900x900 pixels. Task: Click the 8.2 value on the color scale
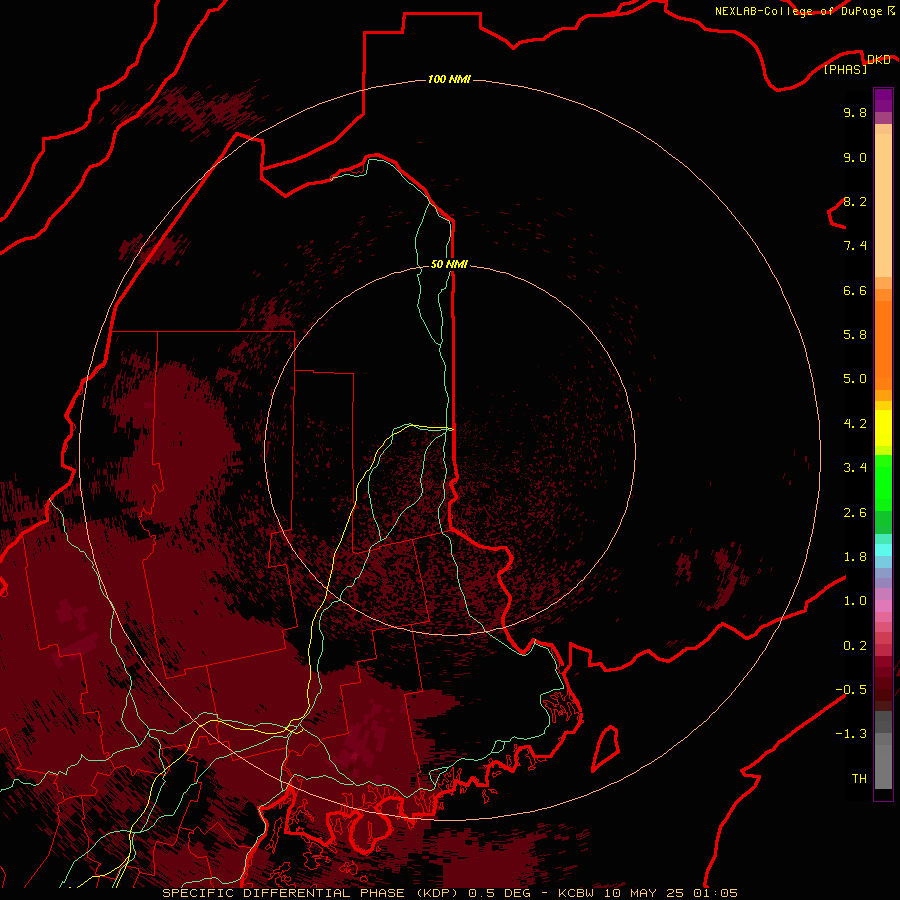(855, 201)
